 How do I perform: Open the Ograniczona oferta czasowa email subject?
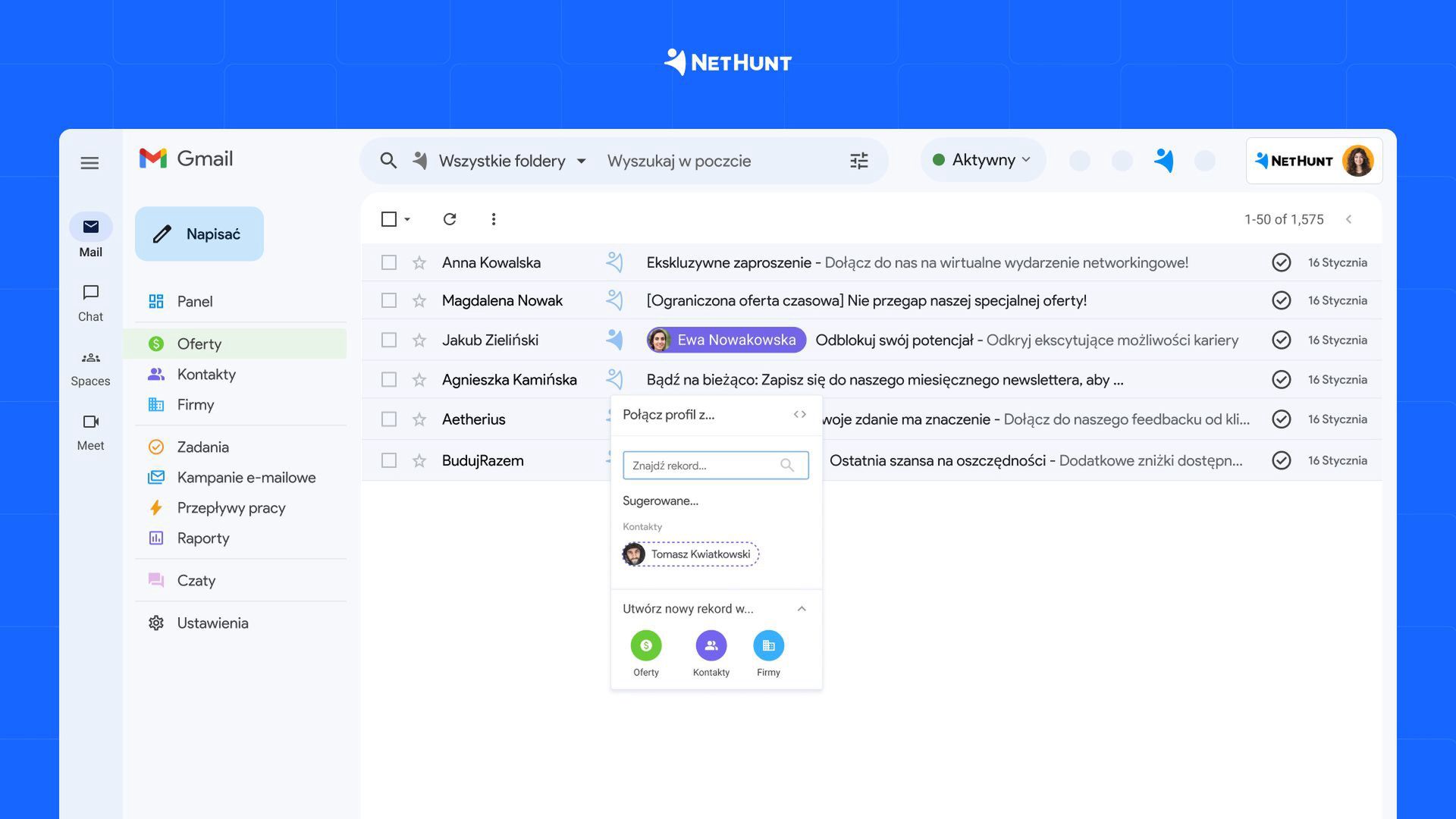(x=867, y=300)
